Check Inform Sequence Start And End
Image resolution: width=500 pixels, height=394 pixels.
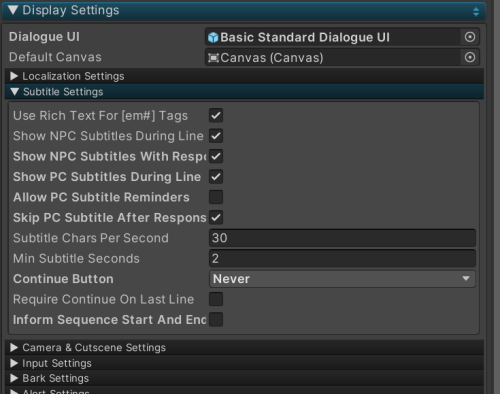216,319
